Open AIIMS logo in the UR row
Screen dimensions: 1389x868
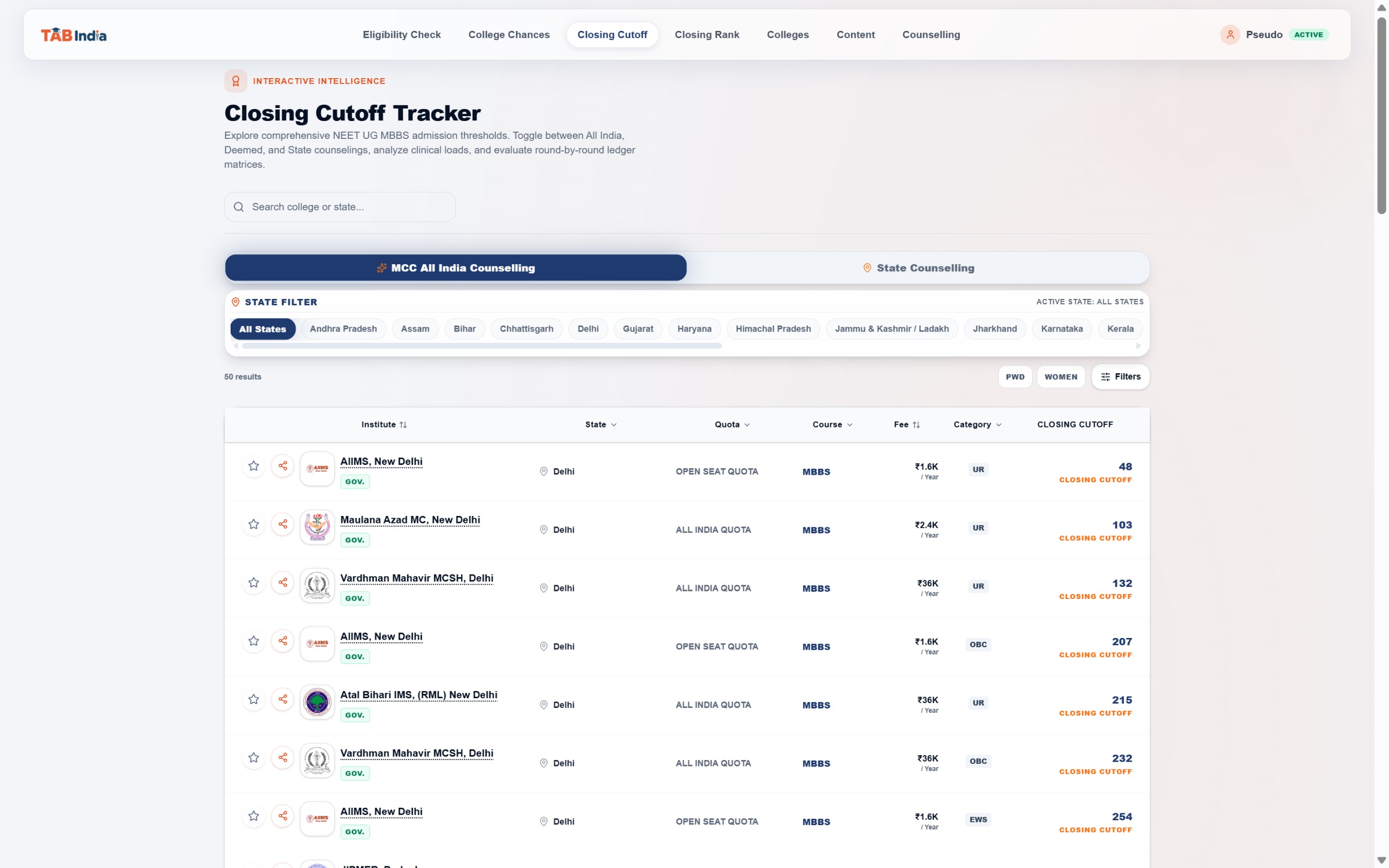click(x=317, y=468)
